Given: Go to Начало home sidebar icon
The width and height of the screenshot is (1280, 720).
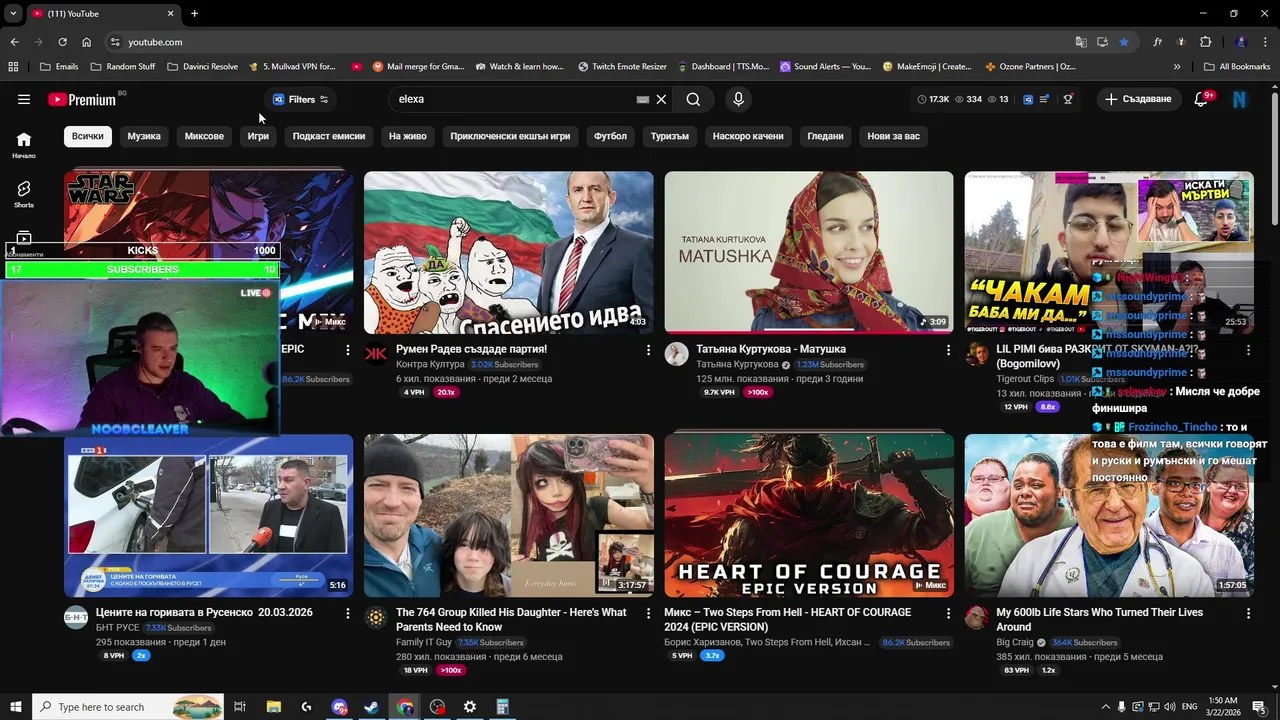Looking at the screenshot, I should coord(24,144).
